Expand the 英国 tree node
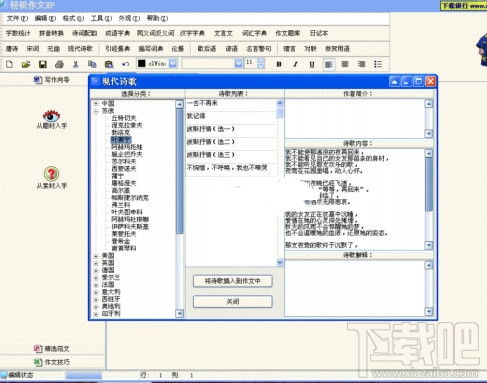Image resolution: width=487 pixels, height=383 pixels. point(96,263)
